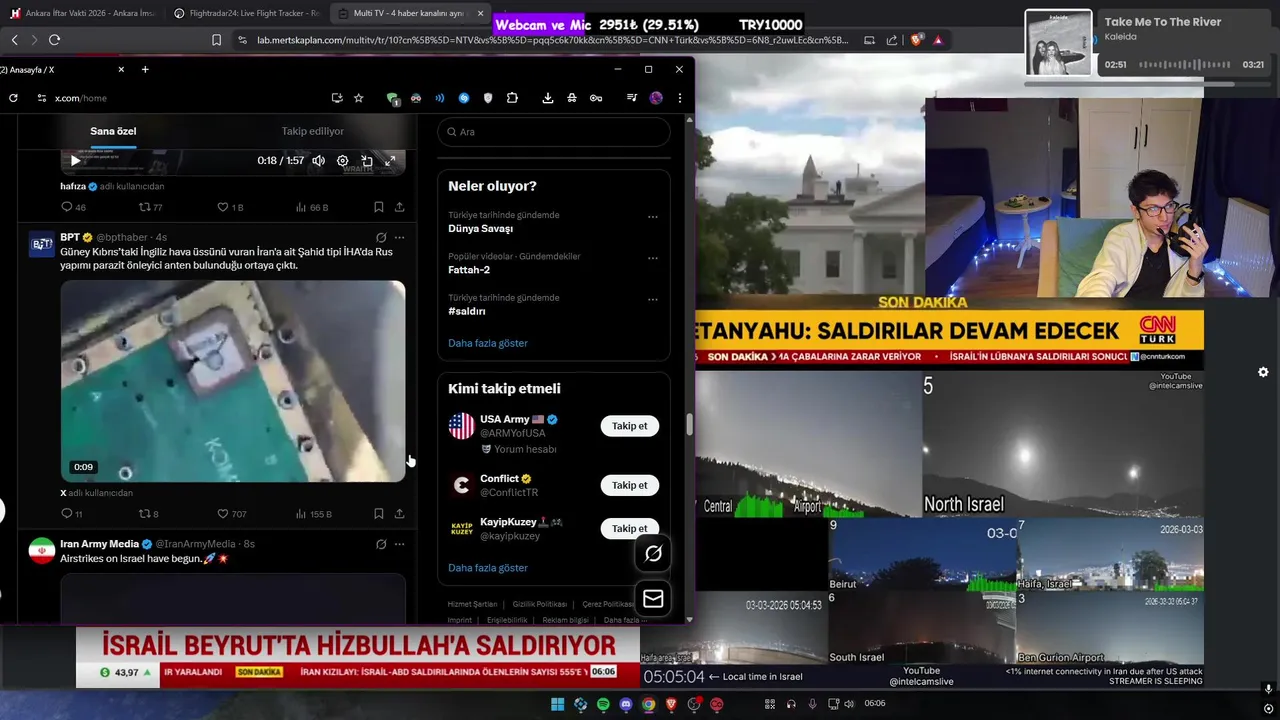Follow USA Army with Takip et
The width and height of the screenshot is (1280, 720).
point(629,426)
